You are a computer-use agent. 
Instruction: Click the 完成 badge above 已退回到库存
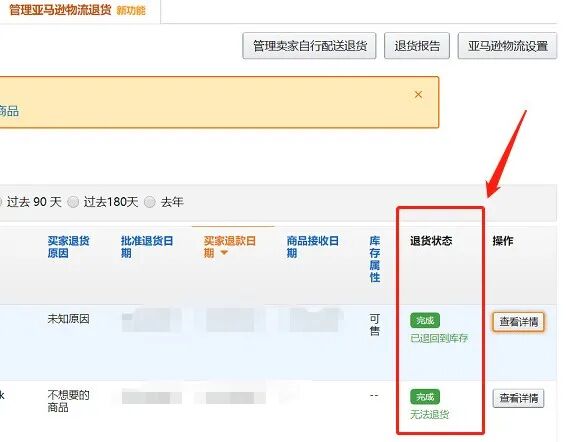pos(425,321)
